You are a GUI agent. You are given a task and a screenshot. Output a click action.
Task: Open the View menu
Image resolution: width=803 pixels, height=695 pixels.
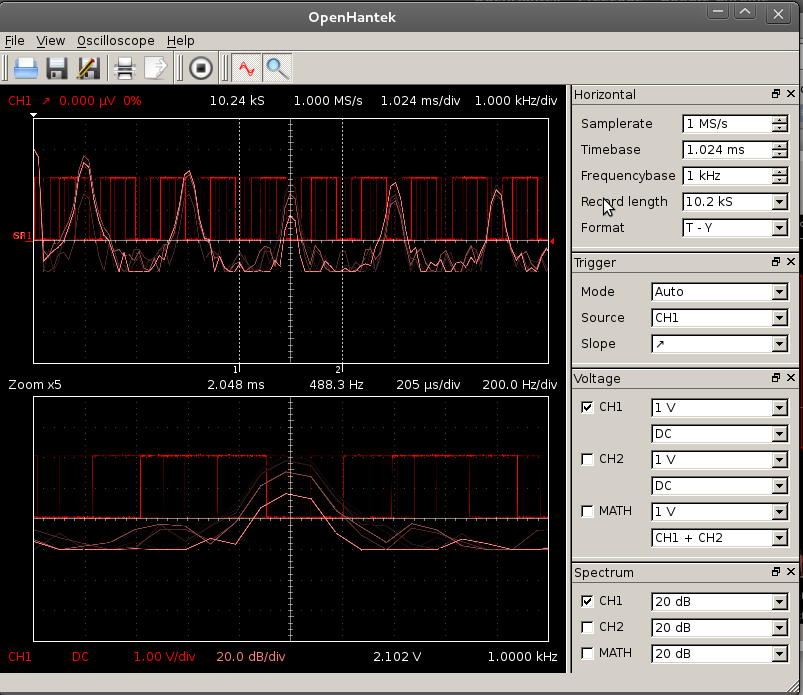(x=50, y=41)
